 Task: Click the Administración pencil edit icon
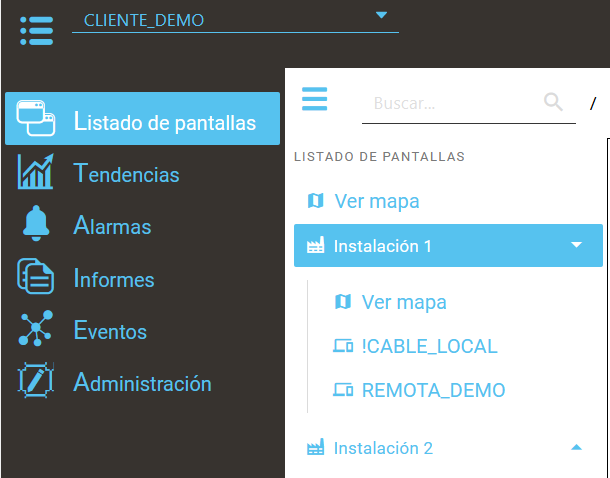coord(36,383)
